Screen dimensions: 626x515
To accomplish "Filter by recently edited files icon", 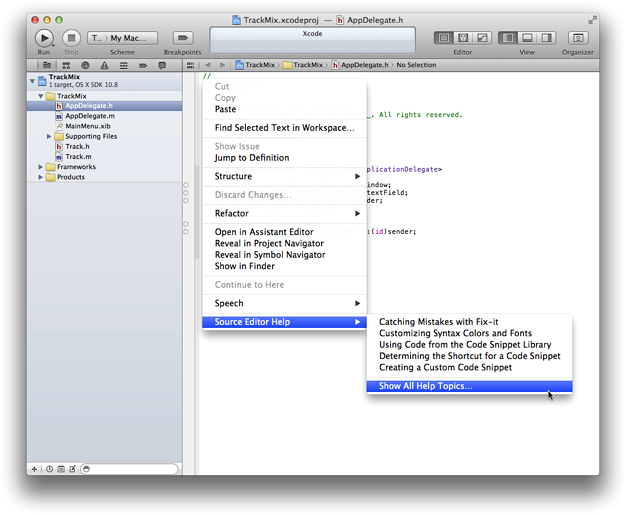I will [x=50, y=469].
